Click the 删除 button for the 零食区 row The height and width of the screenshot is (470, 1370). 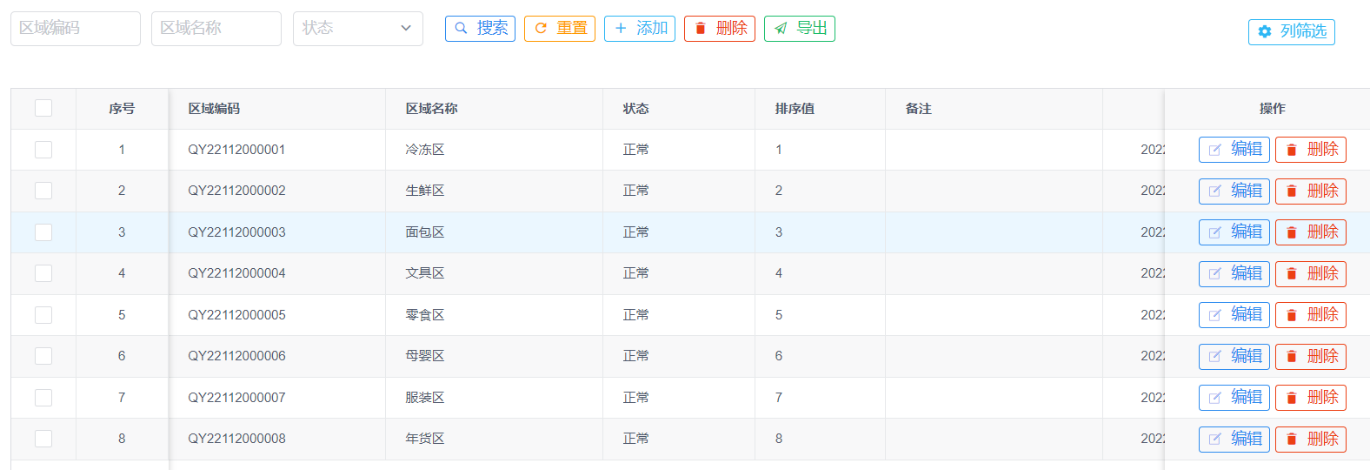[1310, 315]
